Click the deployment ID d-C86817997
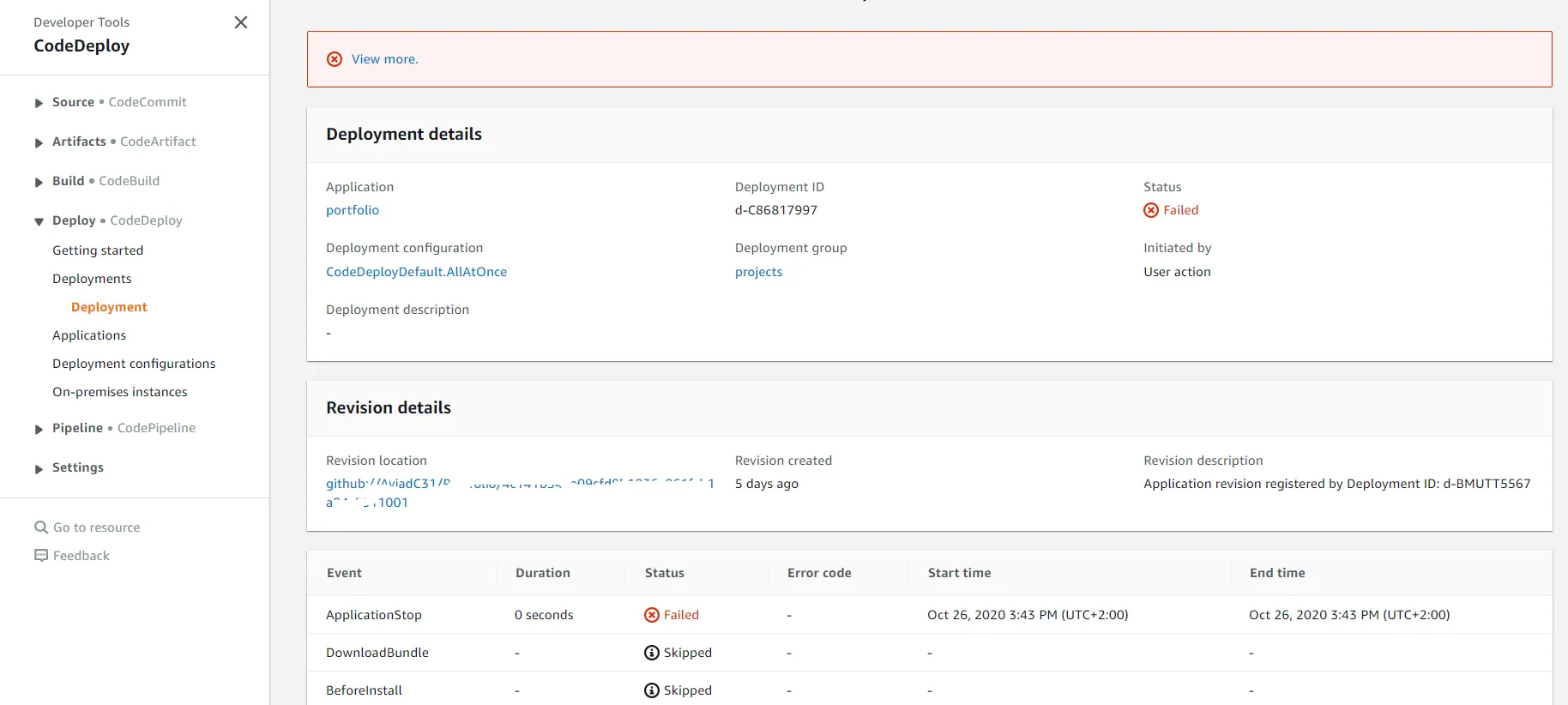The width and height of the screenshot is (1568, 705). (776, 210)
